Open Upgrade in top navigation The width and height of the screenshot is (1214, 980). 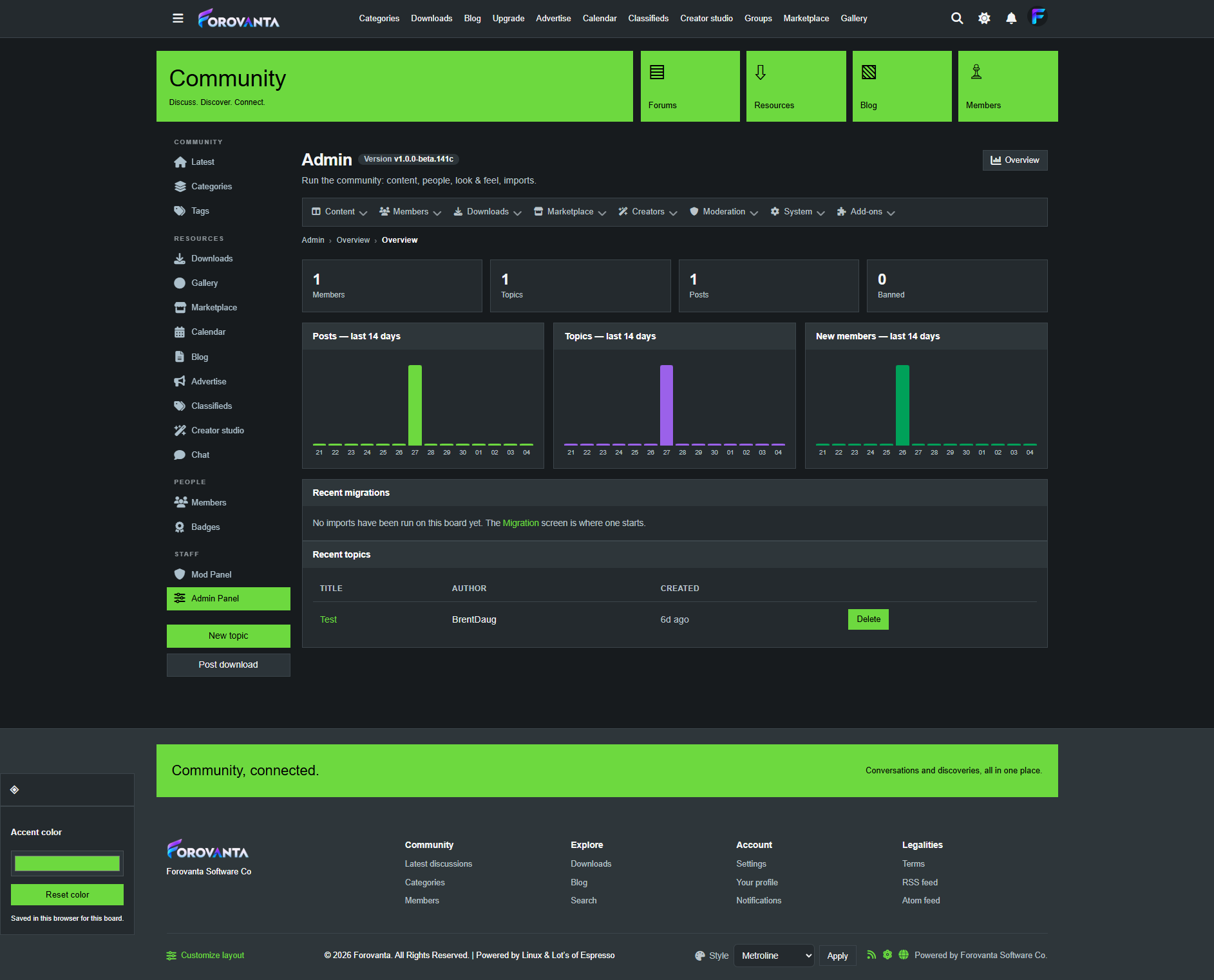click(508, 18)
